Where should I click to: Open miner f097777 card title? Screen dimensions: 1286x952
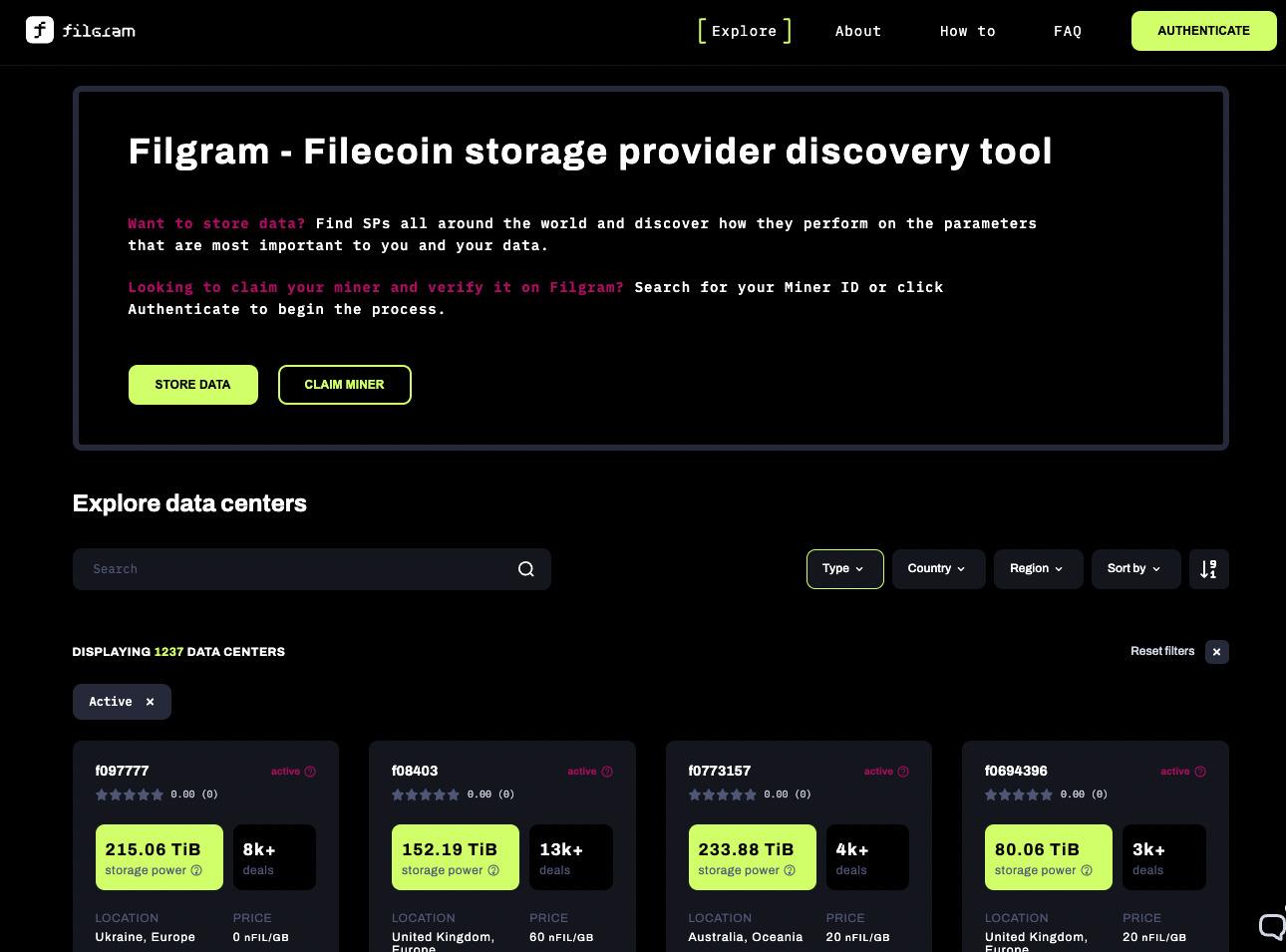(123, 771)
